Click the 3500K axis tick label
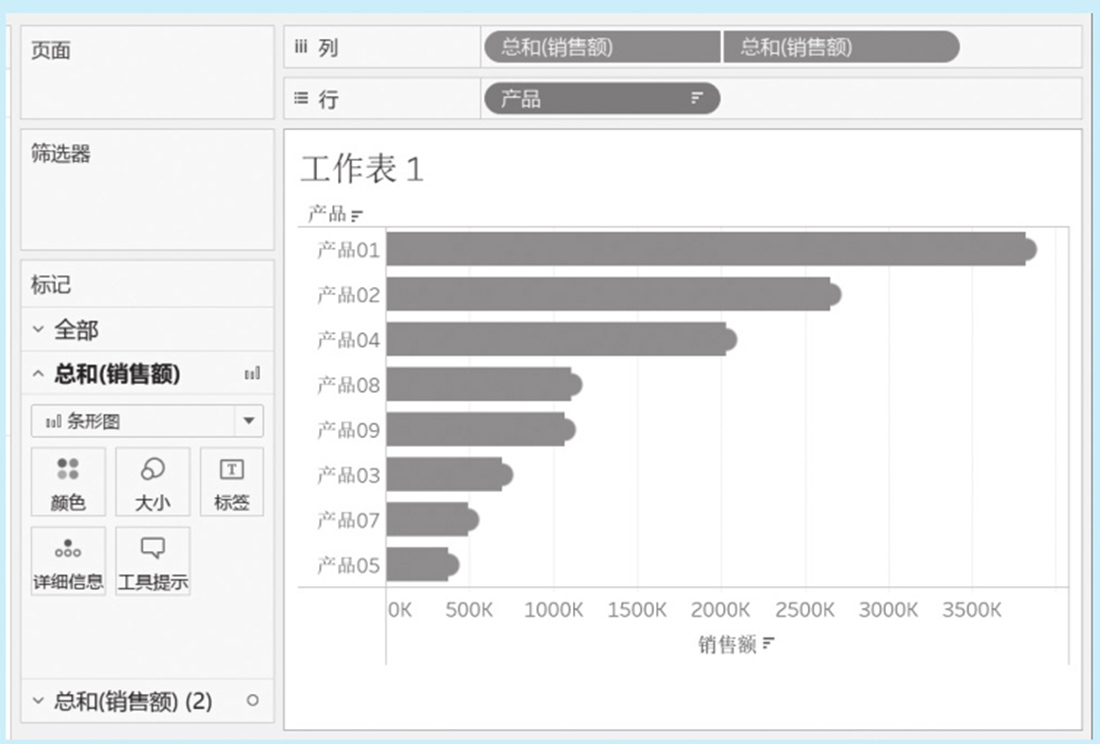The image size is (1100, 744). [972, 609]
